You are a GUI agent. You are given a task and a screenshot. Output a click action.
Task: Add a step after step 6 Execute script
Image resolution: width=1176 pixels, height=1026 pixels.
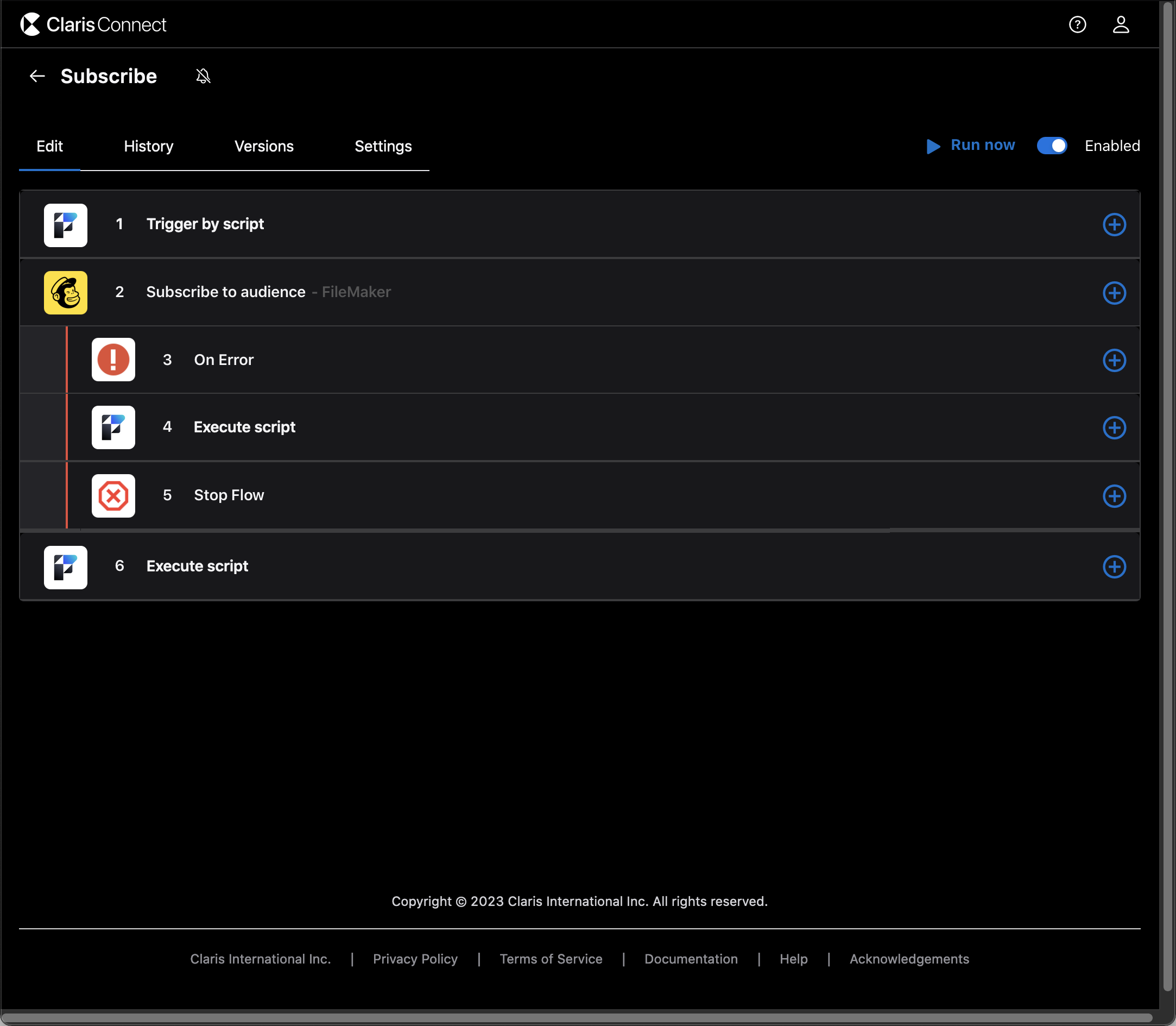click(x=1115, y=567)
